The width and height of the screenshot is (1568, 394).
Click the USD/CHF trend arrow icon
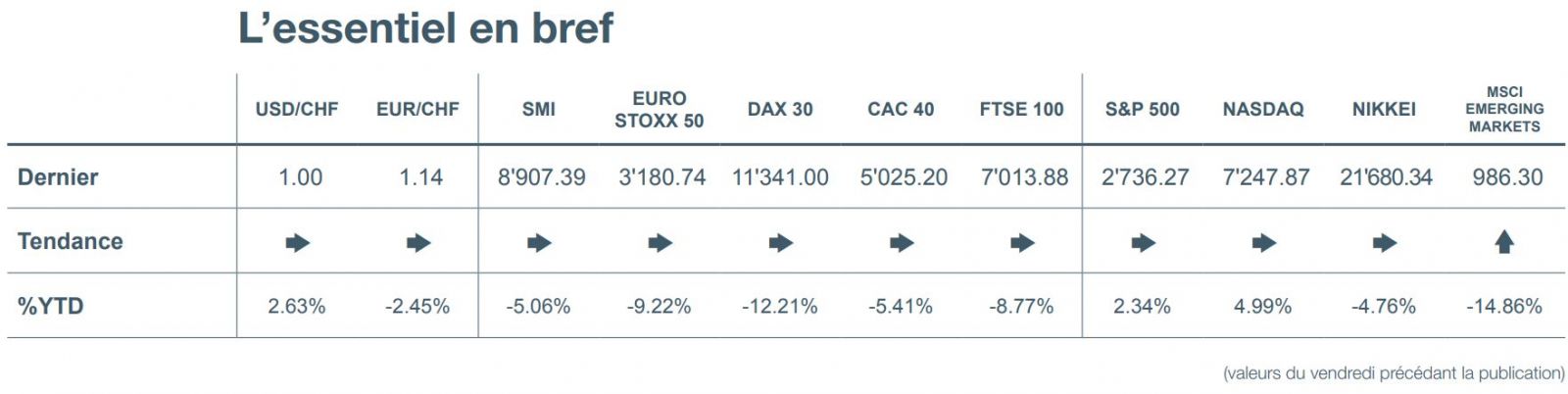click(297, 242)
